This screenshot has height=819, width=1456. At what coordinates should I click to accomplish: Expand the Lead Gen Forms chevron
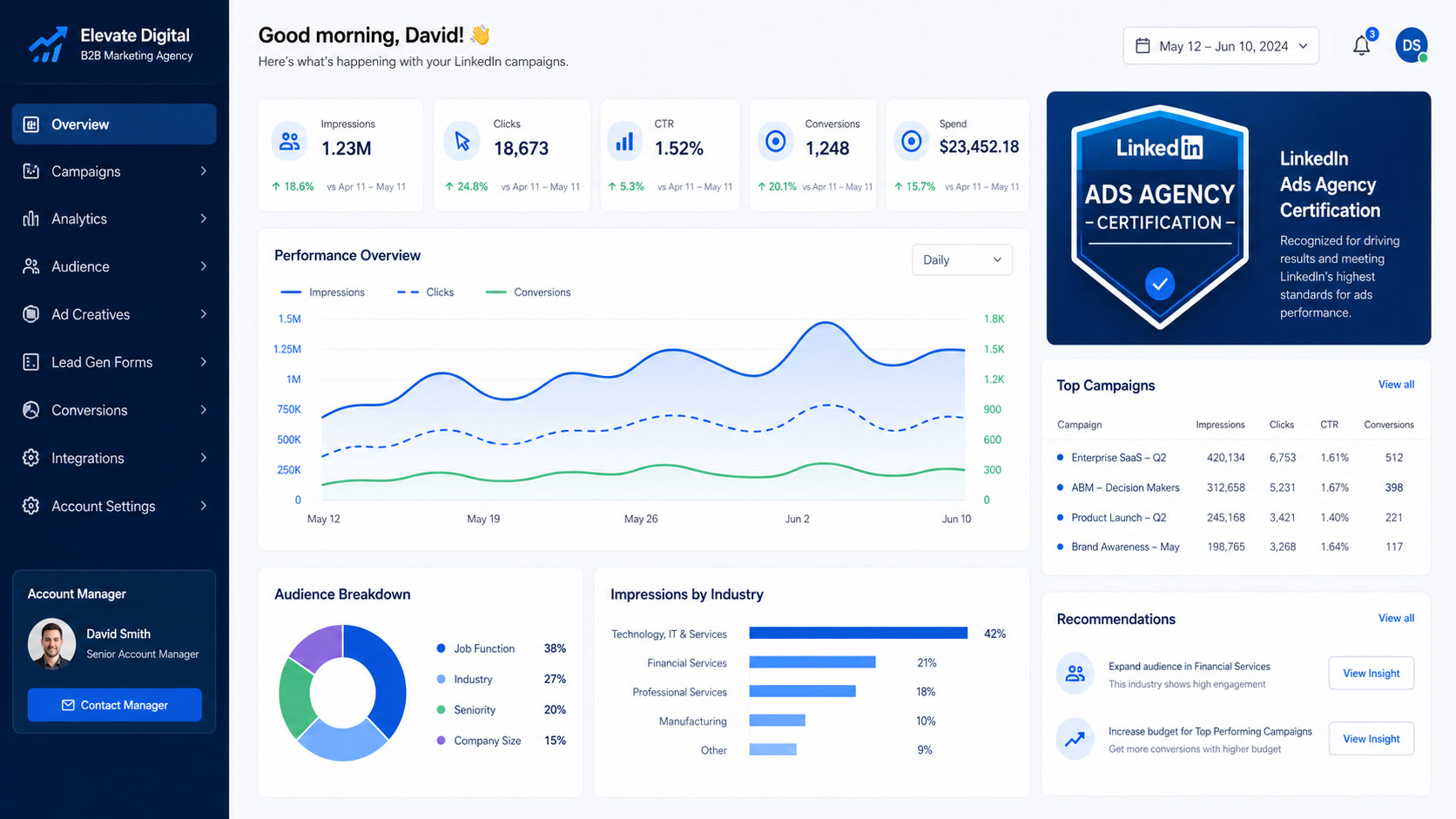(x=204, y=362)
